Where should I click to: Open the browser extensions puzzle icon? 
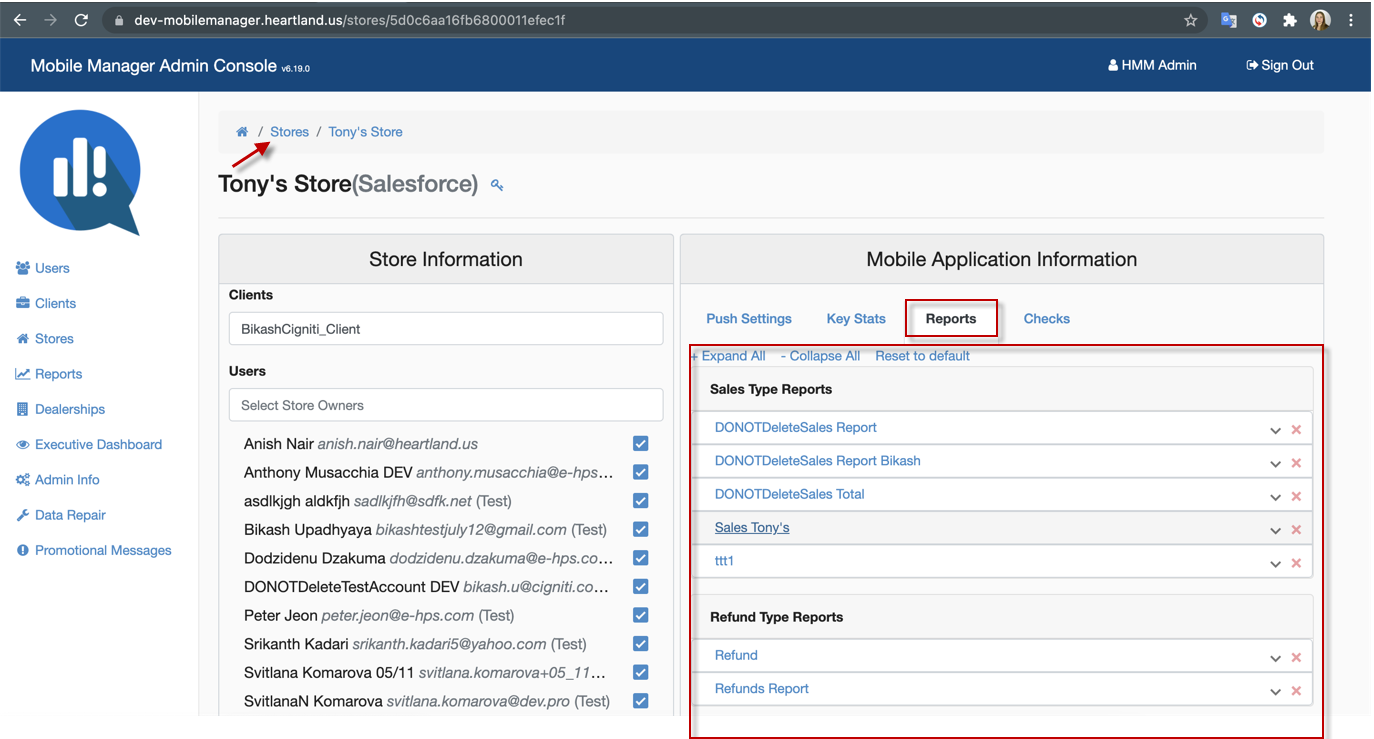coord(1289,20)
